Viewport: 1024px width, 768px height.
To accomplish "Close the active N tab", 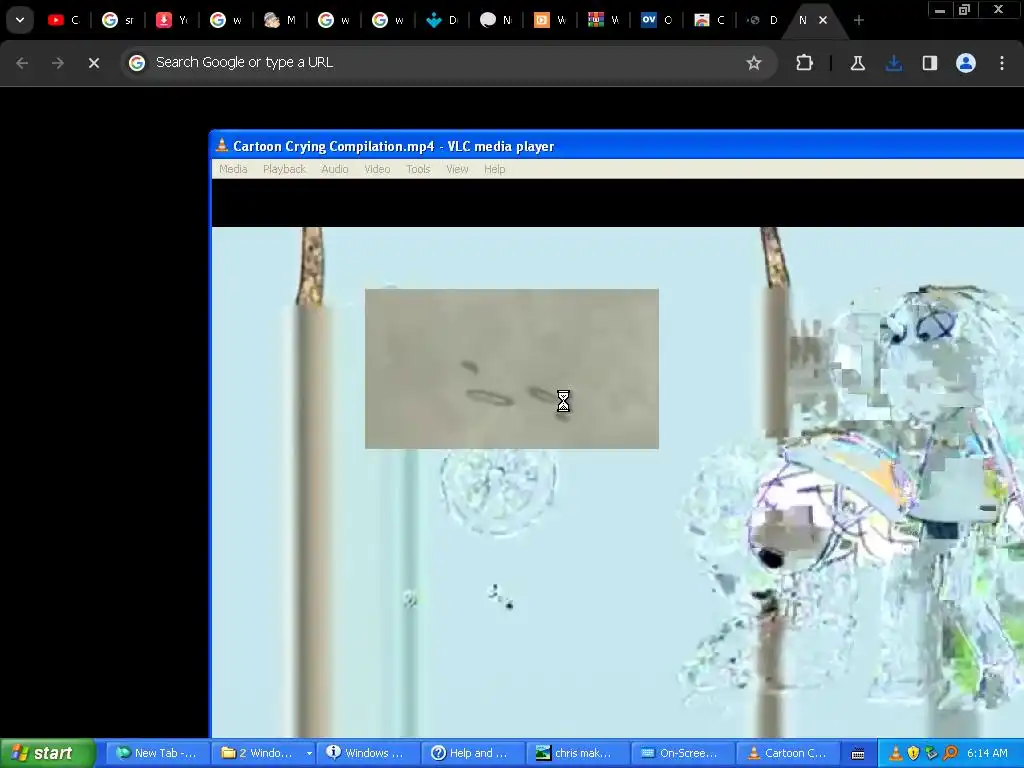I will pos(823,20).
